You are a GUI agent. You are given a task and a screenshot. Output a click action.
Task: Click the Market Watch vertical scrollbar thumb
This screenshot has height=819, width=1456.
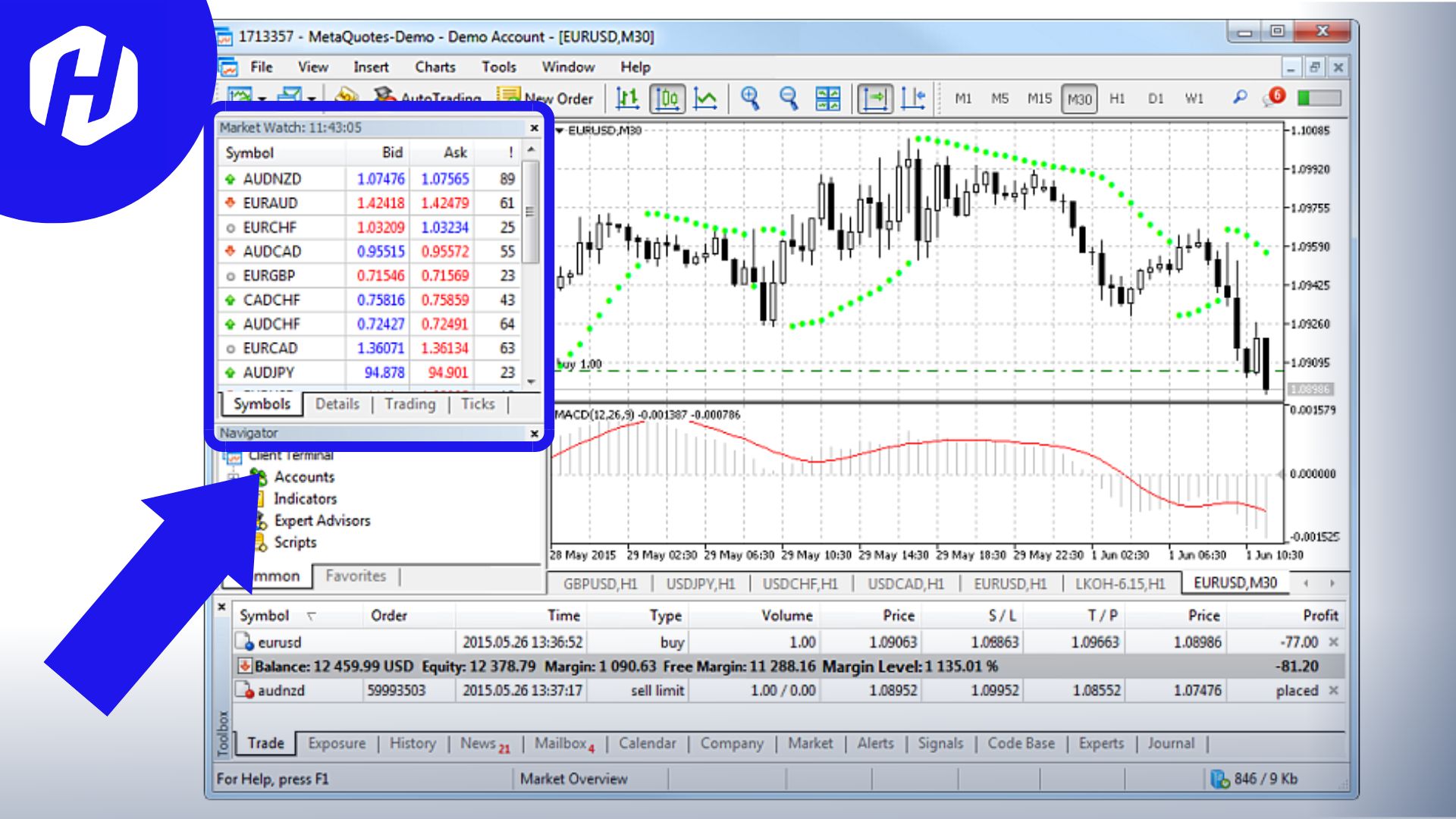point(531,211)
